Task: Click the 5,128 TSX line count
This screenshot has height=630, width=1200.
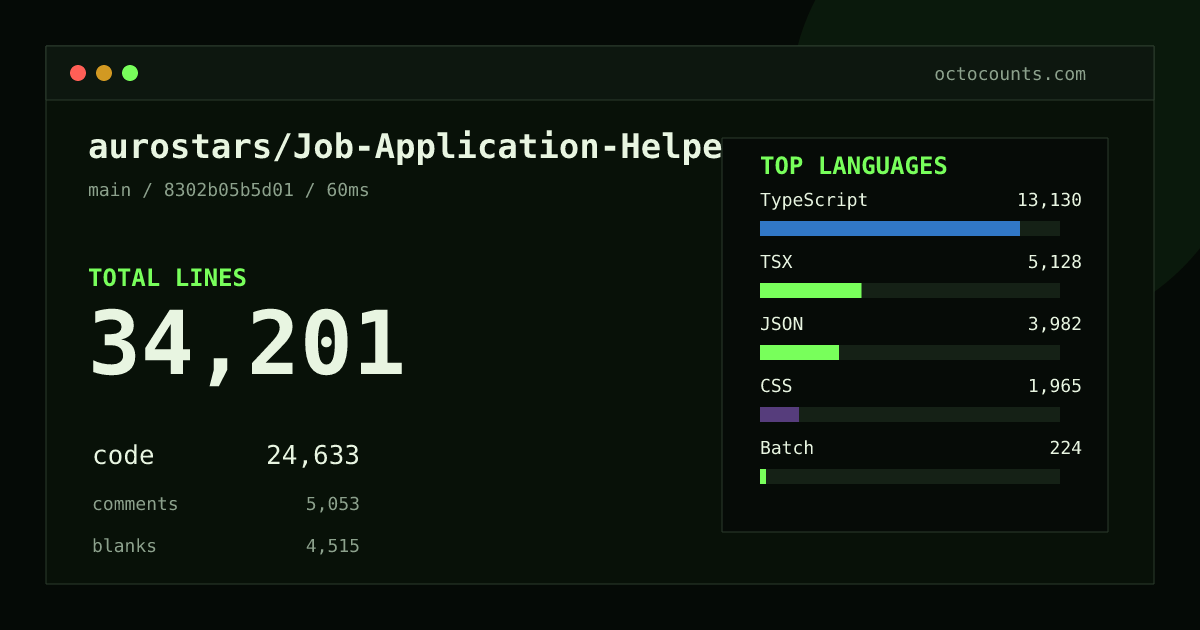Action: (1055, 262)
